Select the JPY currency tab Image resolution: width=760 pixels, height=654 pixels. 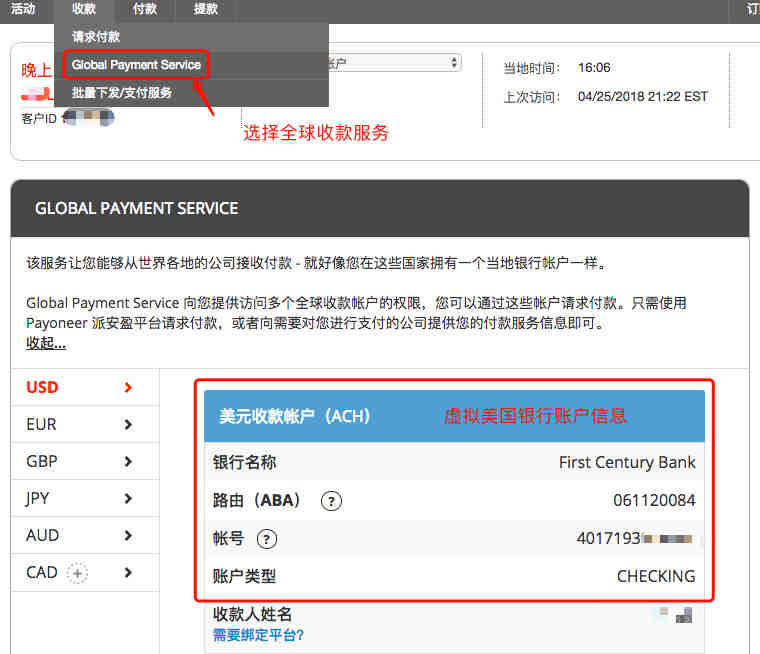pyautogui.click(x=85, y=498)
